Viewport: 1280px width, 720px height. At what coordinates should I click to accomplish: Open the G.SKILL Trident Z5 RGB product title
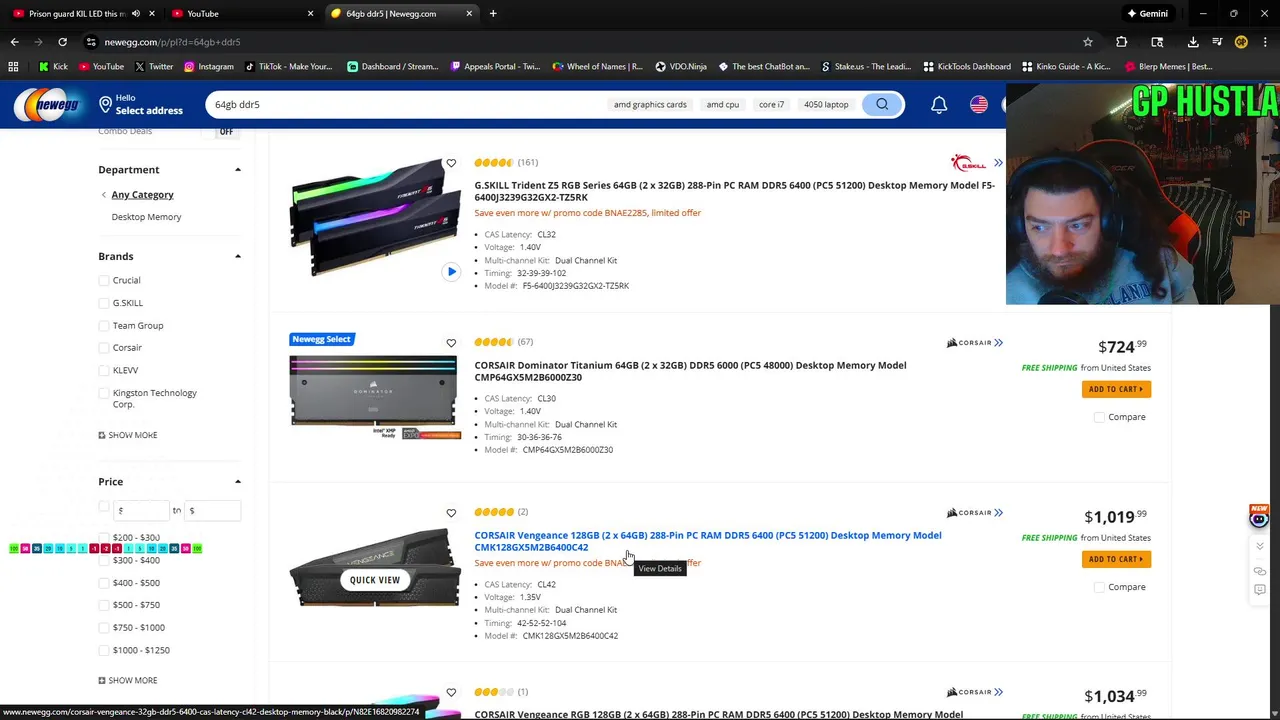tap(734, 192)
